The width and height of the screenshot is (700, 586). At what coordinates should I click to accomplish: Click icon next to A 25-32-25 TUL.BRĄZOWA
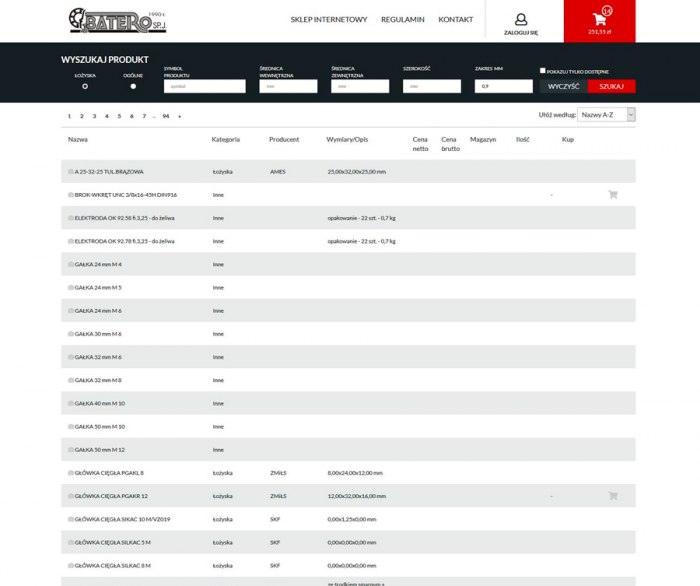click(x=71, y=171)
